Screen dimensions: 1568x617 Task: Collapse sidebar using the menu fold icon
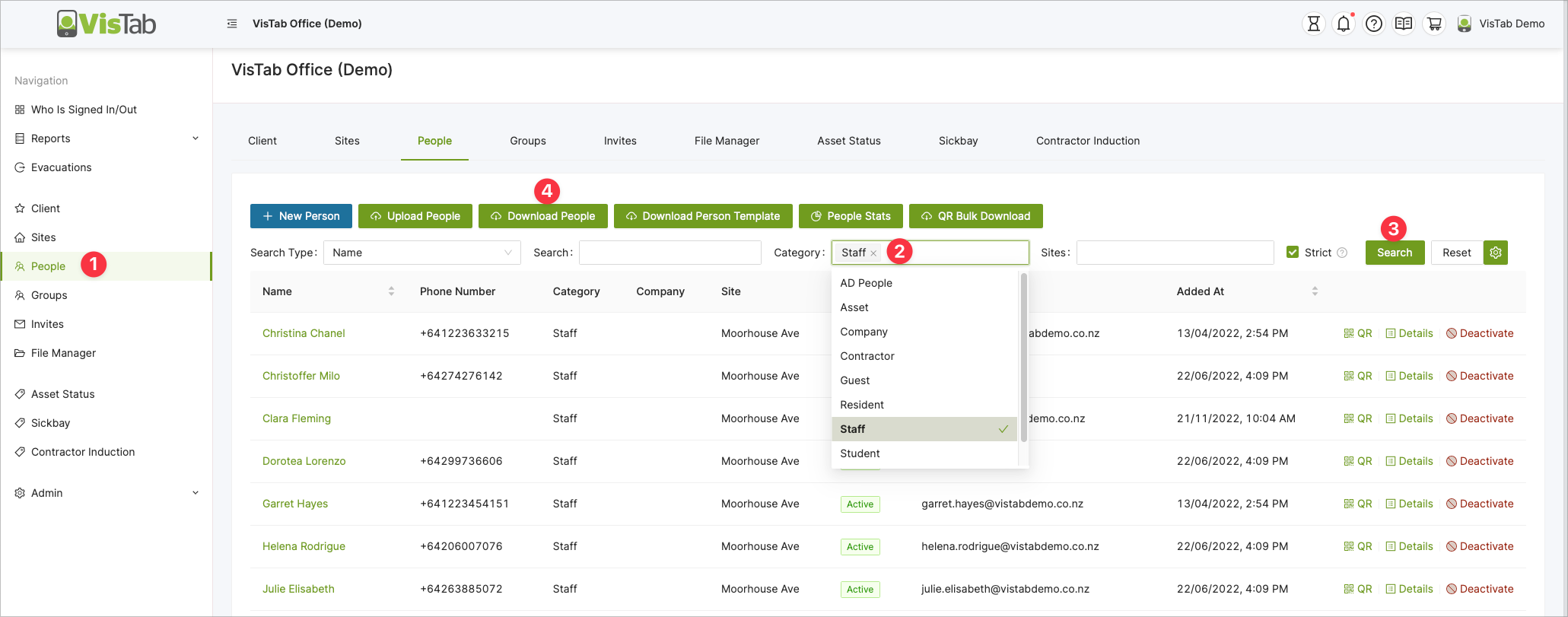(x=232, y=24)
